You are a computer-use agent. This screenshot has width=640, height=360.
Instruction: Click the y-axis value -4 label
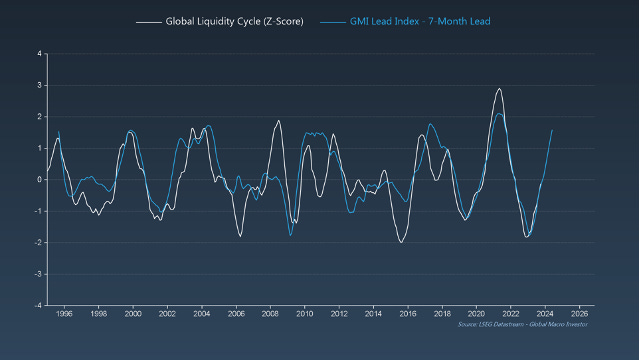[38, 305]
